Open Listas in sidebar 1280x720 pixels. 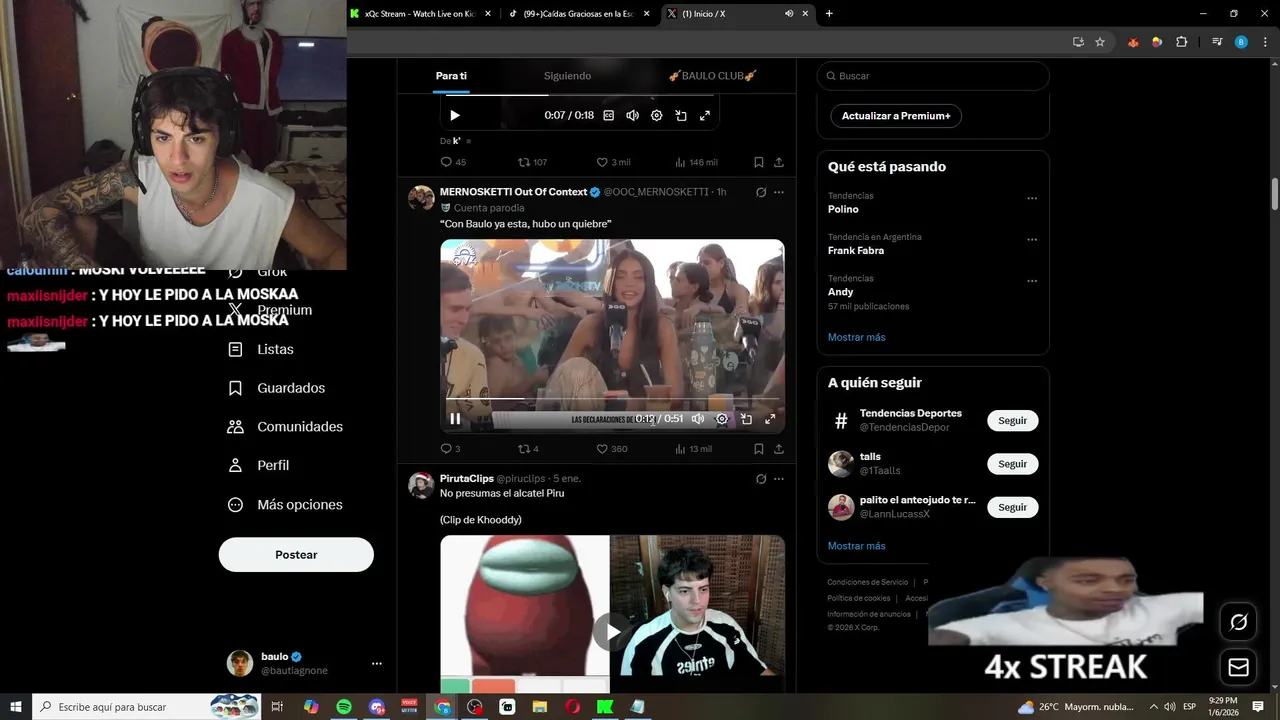pyautogui.click(x=262, y=349)
